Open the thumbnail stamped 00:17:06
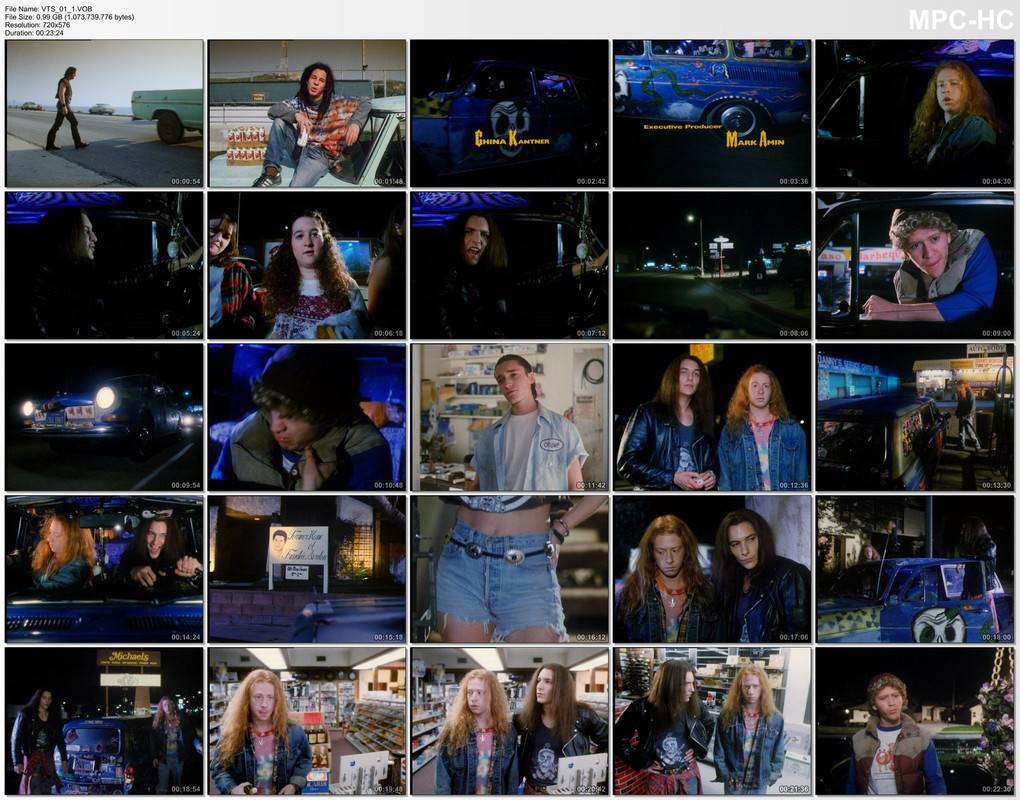The width and height of the screenshot is (1020, 800). click(712, 570)
